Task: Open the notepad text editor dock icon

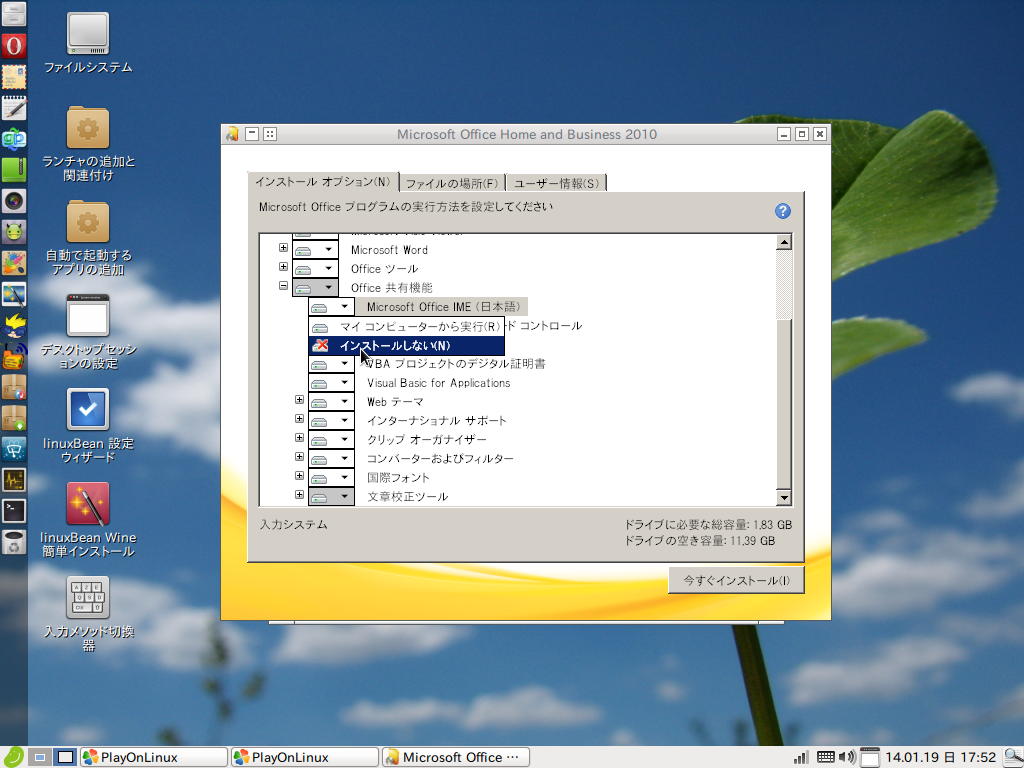Action: (13, 108)
